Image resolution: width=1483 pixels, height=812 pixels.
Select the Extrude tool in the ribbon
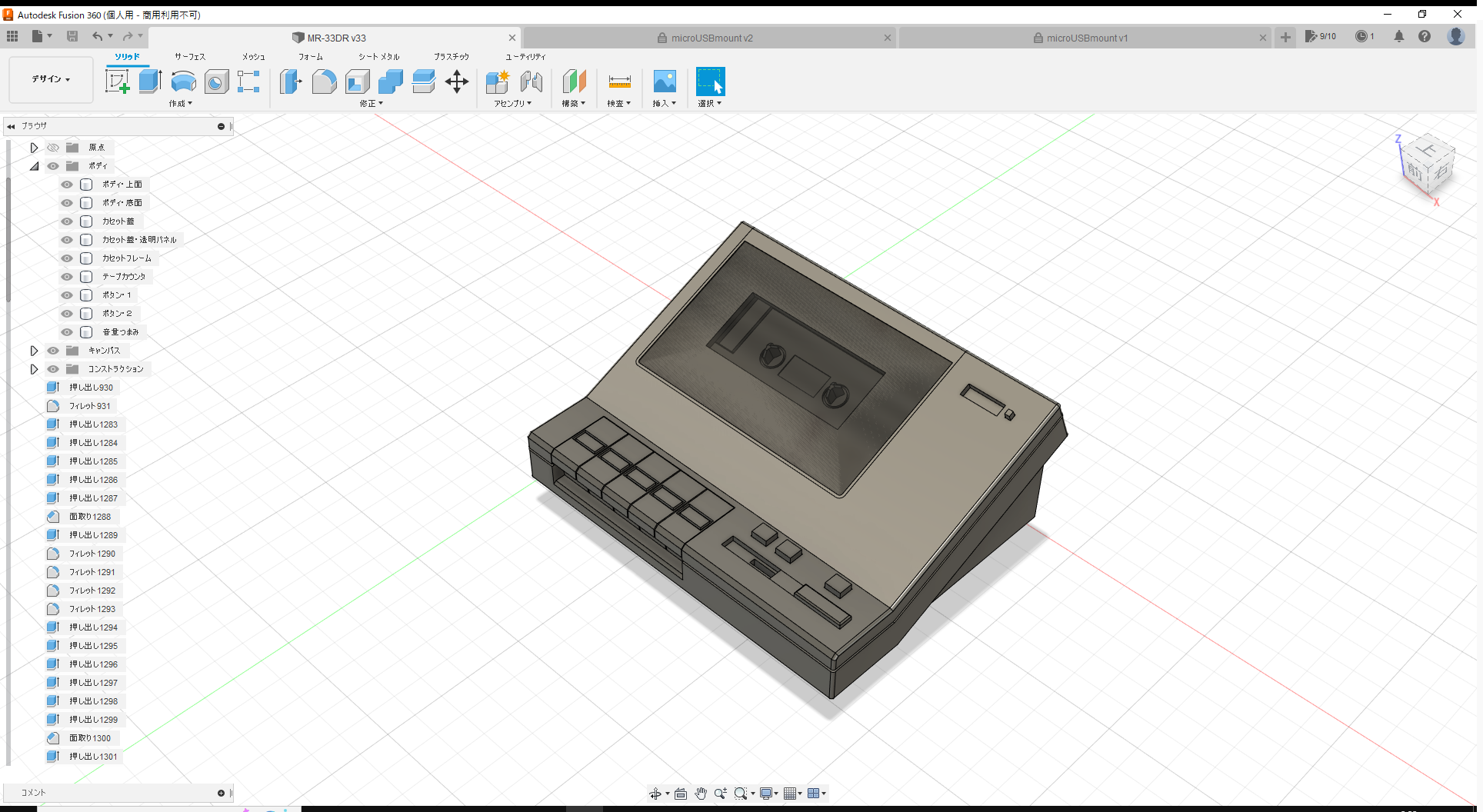pos(148,81)
